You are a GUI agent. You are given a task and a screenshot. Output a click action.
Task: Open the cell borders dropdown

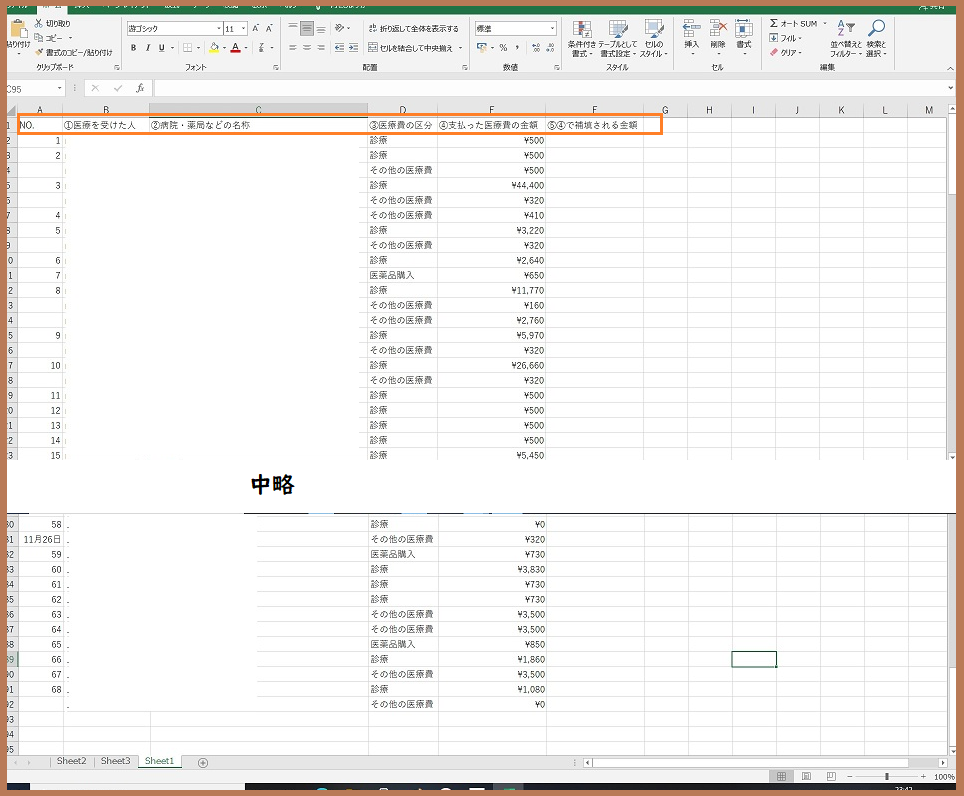point(198,47)
